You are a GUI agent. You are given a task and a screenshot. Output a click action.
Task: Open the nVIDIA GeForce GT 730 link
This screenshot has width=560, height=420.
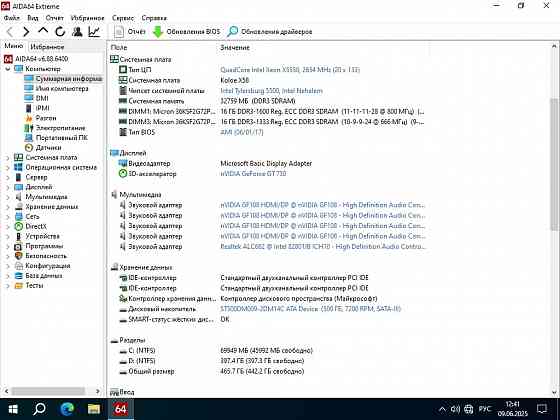click(x=253, y=174)
